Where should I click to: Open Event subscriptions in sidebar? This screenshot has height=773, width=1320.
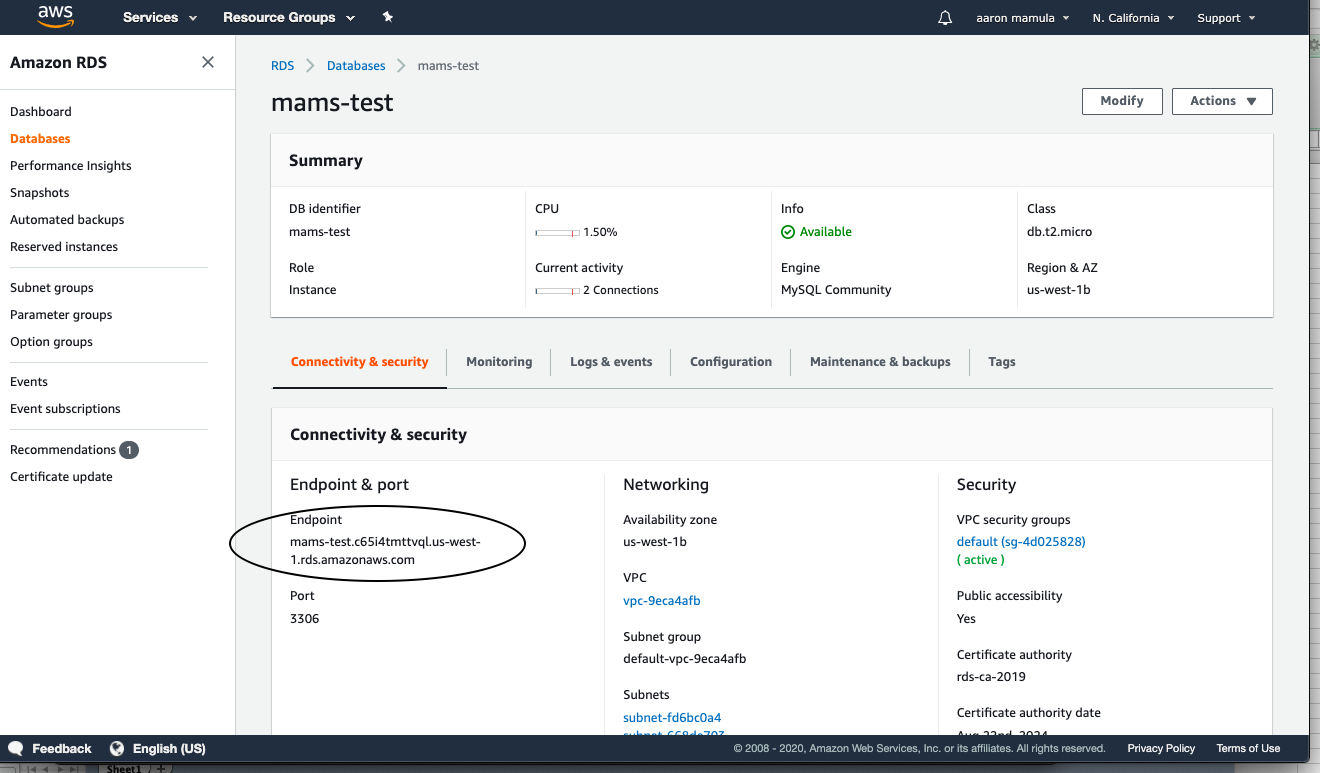click(x=65, y=409)
